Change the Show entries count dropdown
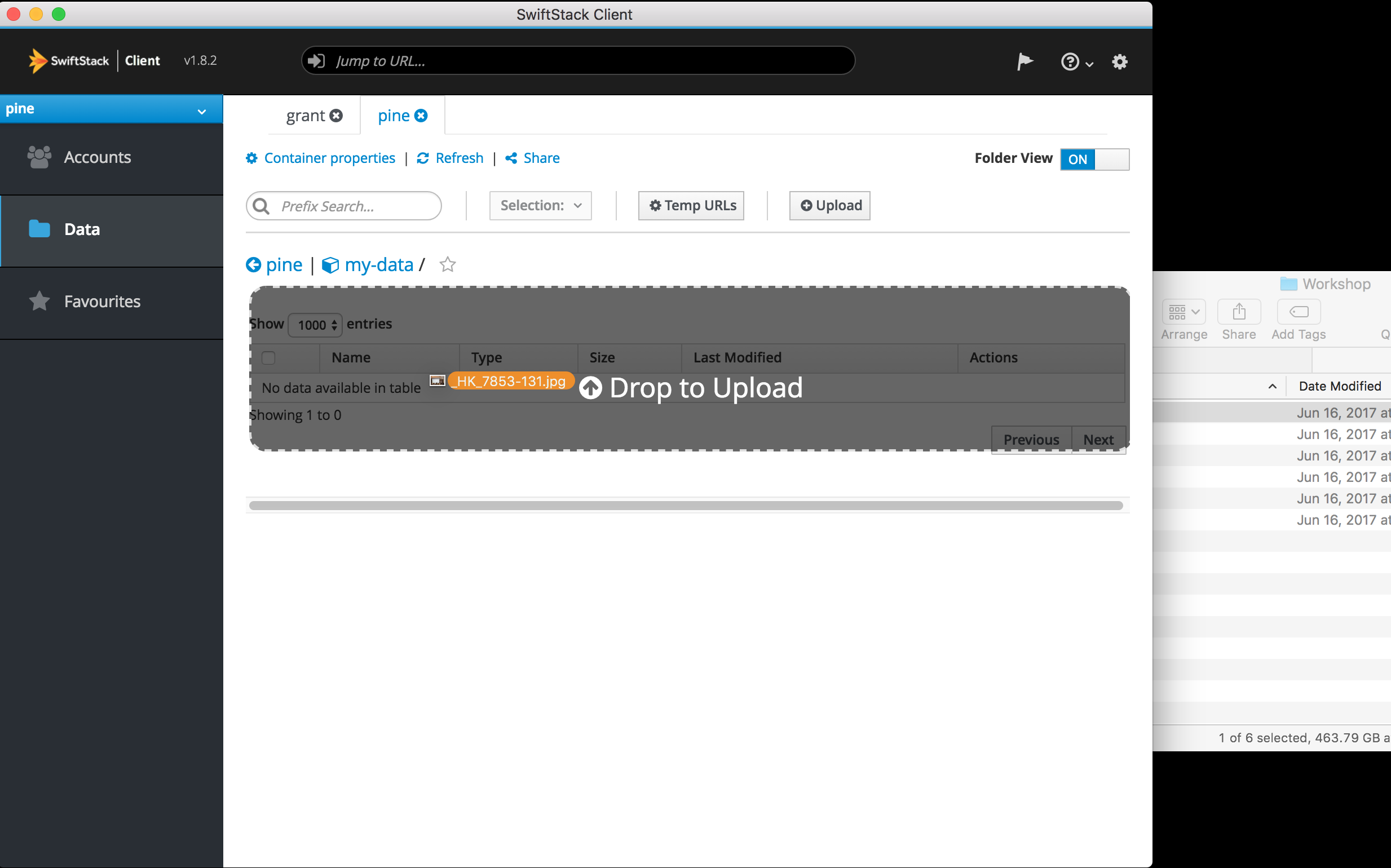The width and height of the screenshot is (1391, 868). [315, 326]
